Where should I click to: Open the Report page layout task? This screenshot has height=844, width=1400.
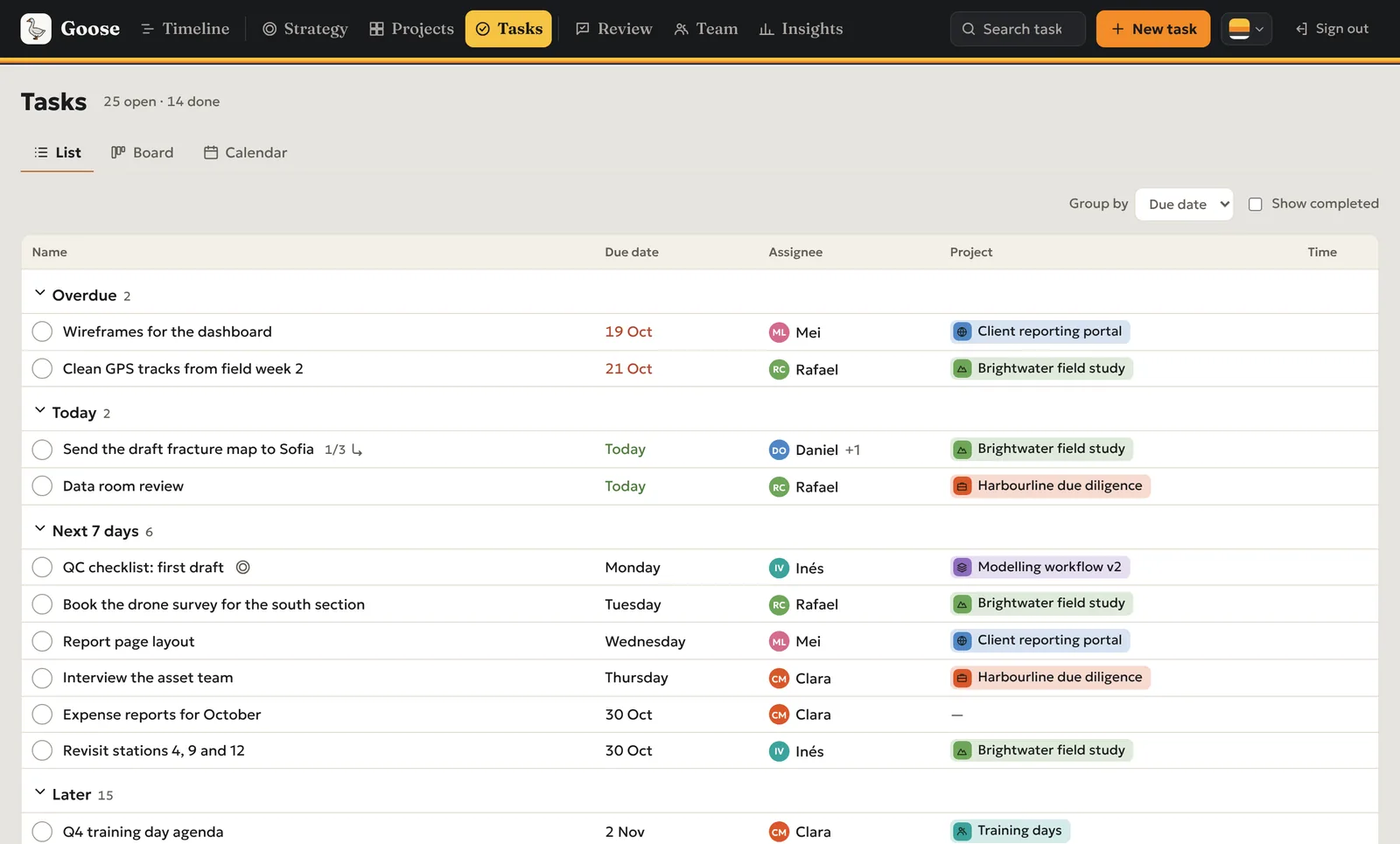[129, 641]
